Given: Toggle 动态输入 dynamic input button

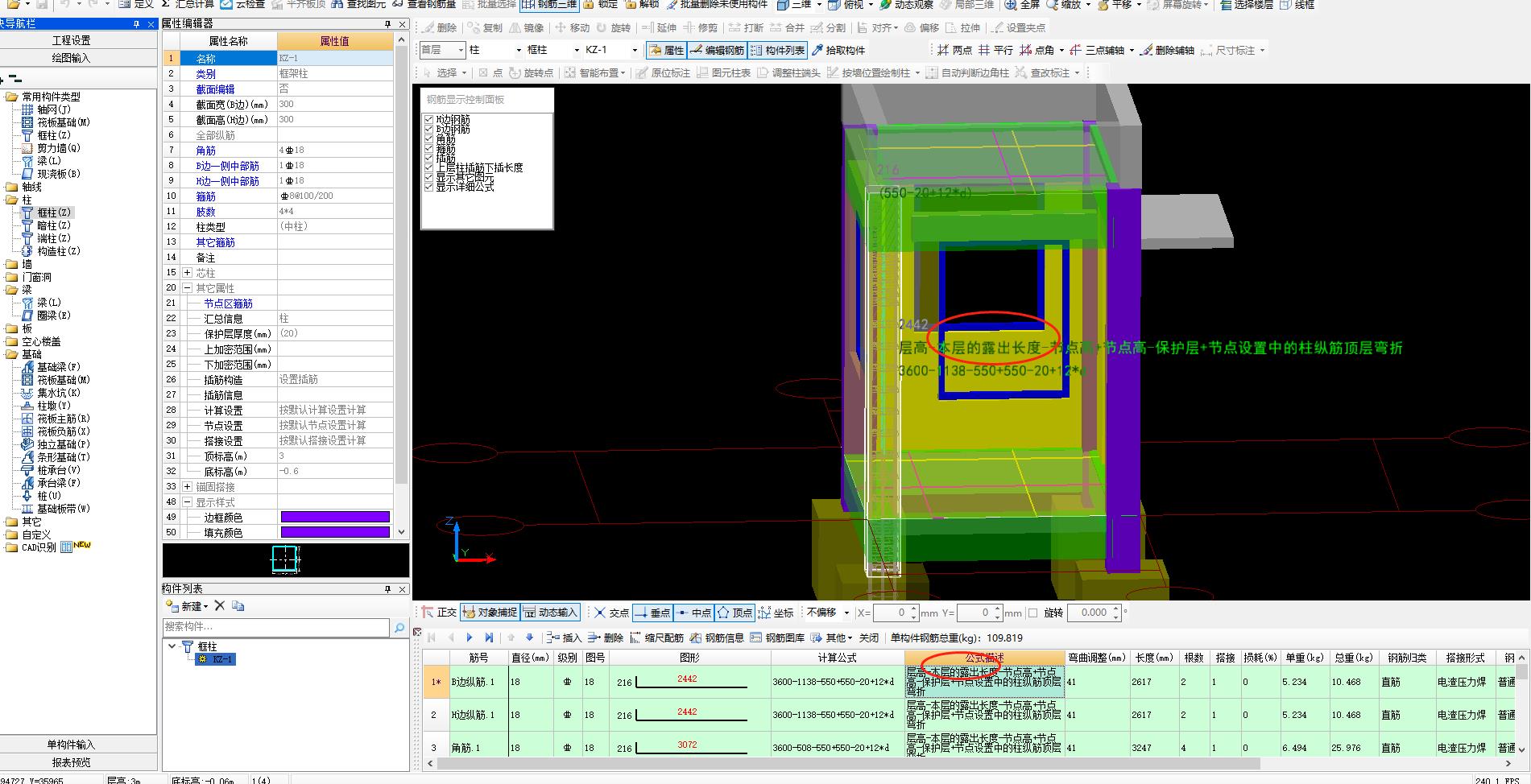Looking at the screenshot, I should [550, 613].
